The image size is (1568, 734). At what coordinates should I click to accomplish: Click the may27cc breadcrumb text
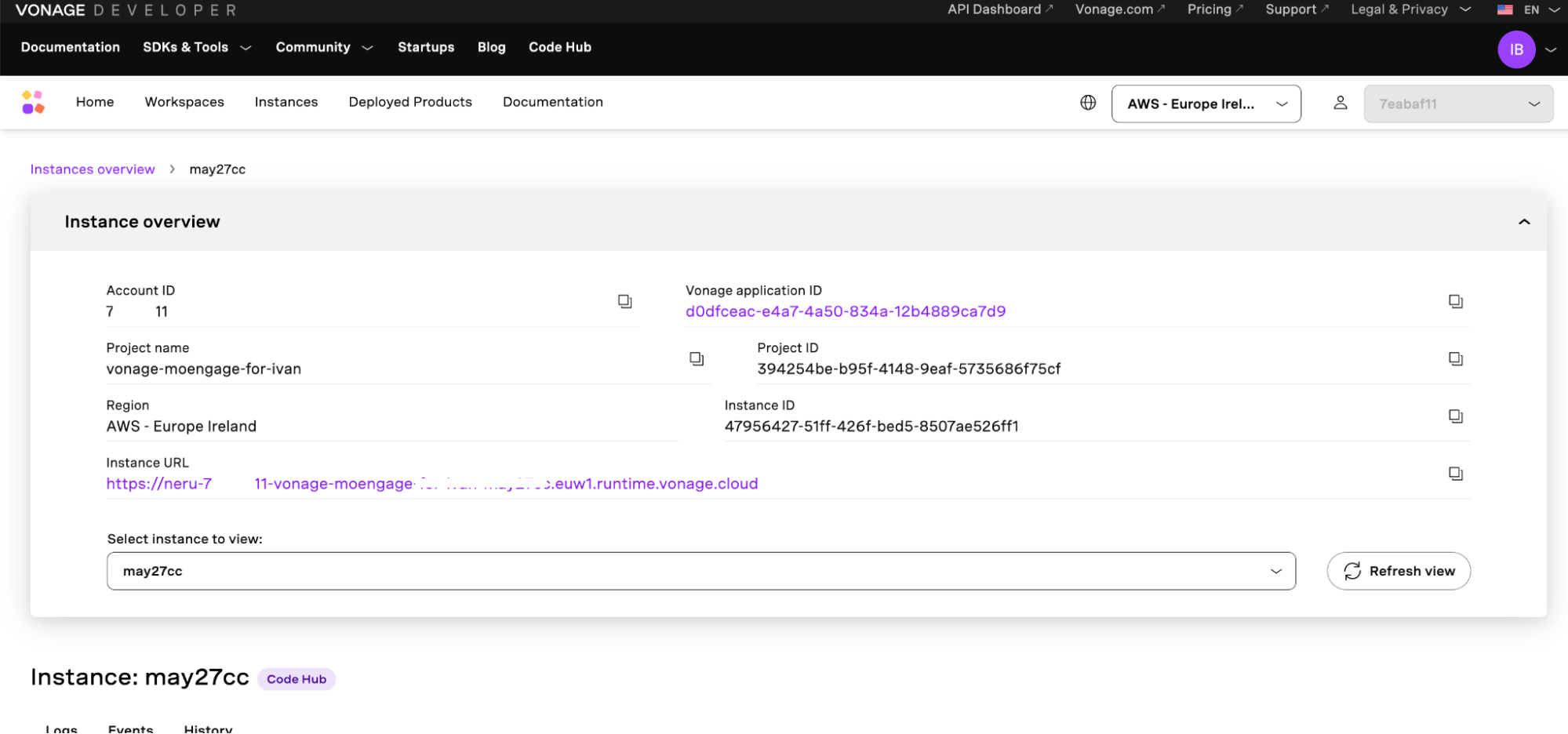217,169
